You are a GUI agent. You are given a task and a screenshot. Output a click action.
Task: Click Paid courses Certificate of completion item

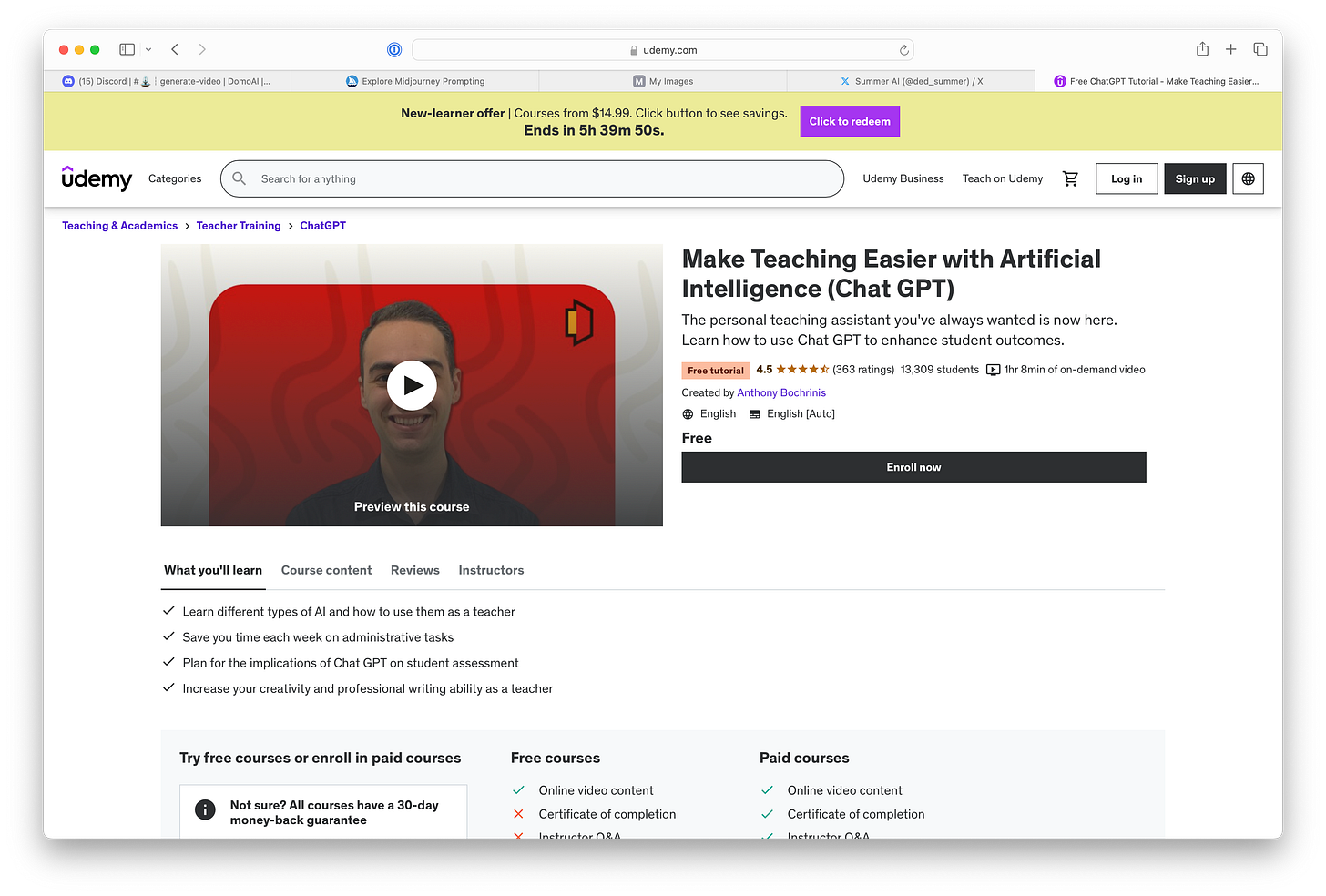click(x=856, y=814)
